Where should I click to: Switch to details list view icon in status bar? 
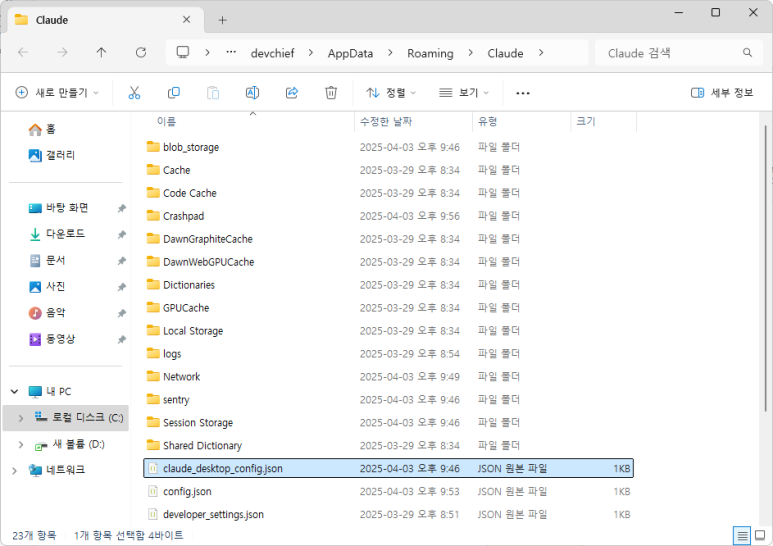point(742,535)
